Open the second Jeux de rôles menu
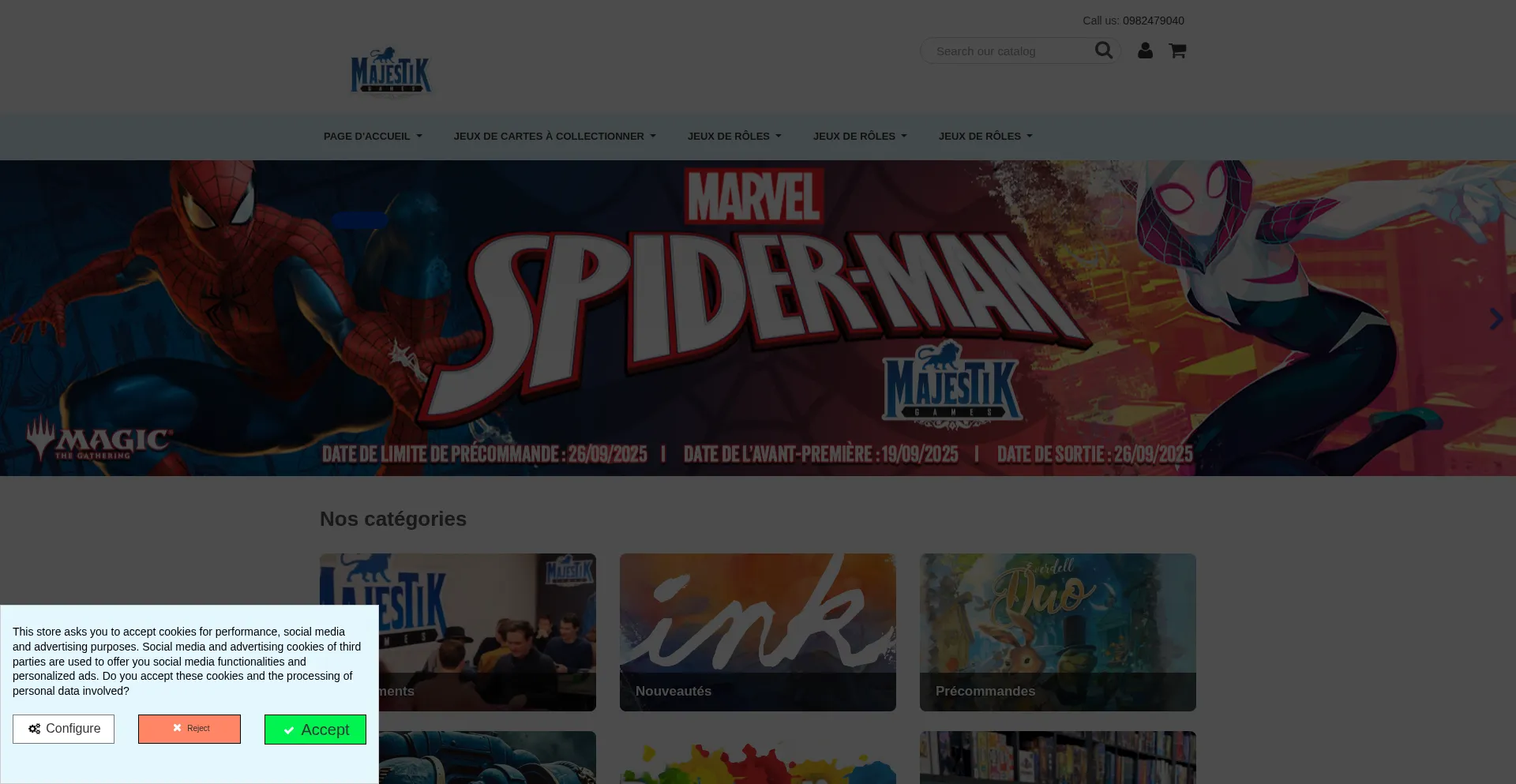The image size is (1516, 784). click(859, 137)
